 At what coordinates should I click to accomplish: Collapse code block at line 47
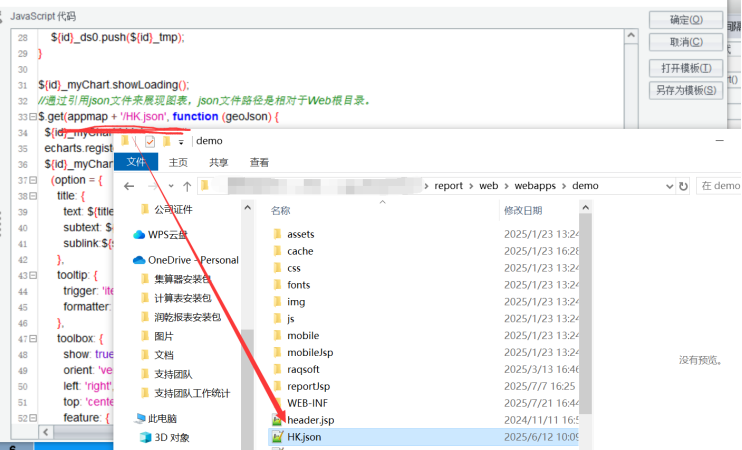(x=33, y=339)
